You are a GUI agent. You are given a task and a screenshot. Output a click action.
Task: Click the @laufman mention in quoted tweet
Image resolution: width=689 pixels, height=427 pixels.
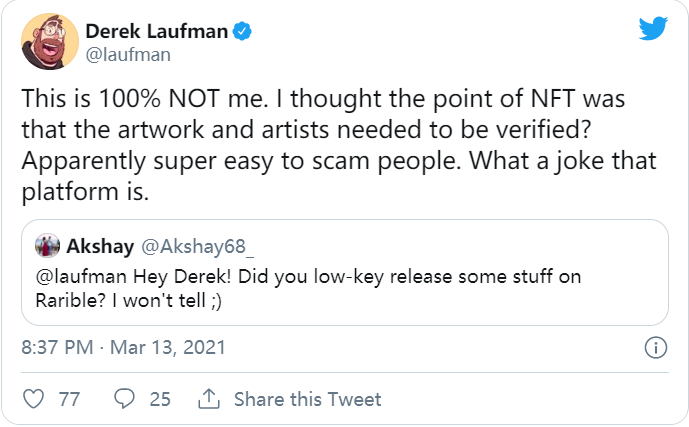click(x=75, y=275)
